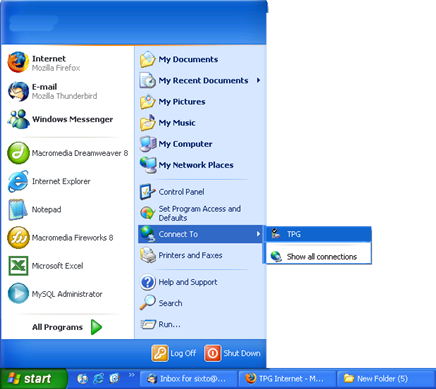Screen dimensions: 436x389
Task: Click the Run... icon
Action: [148, 324]
